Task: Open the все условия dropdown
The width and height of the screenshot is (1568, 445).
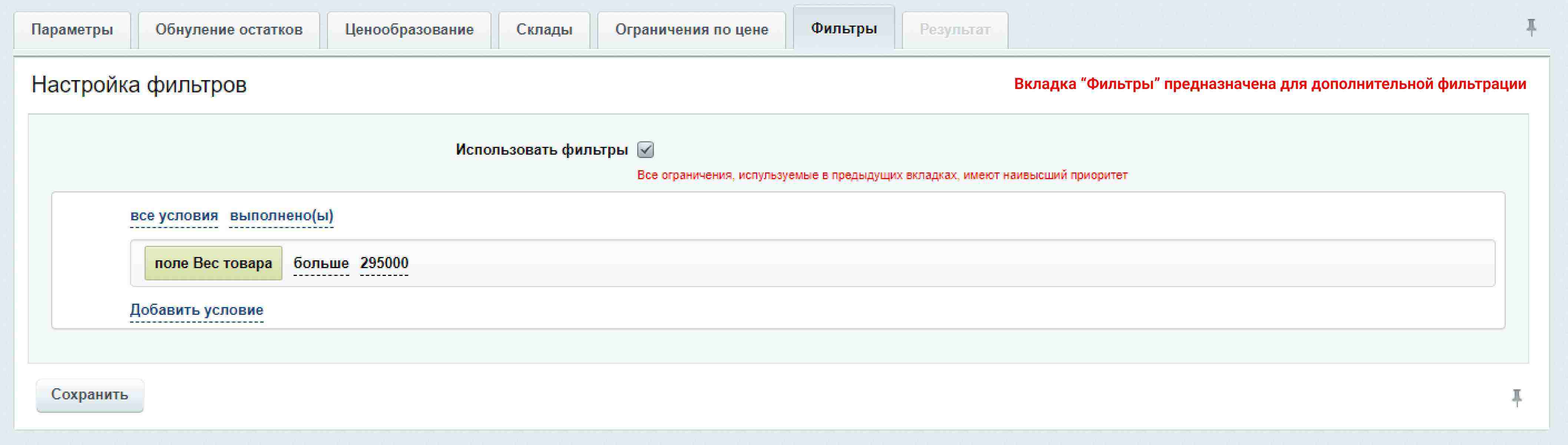Action: click(174, 216)
